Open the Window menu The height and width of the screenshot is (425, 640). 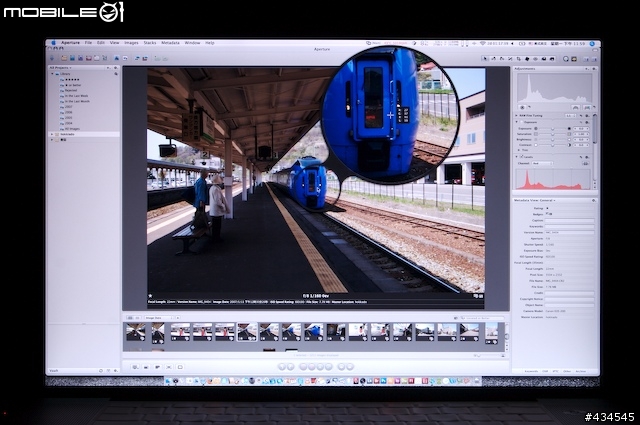click(192, 43)
